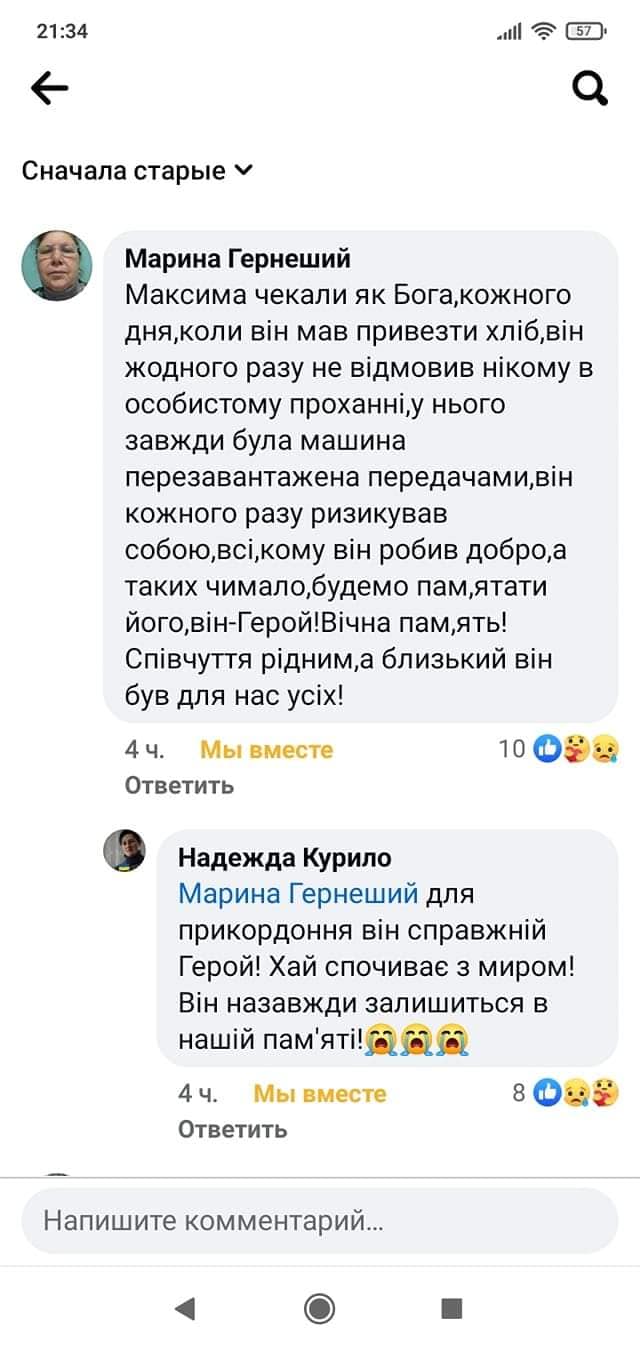The width and height of the screenshot is (640, 1351).
Task: Tap the back arrow icon
Action: [x=49, y=89]
